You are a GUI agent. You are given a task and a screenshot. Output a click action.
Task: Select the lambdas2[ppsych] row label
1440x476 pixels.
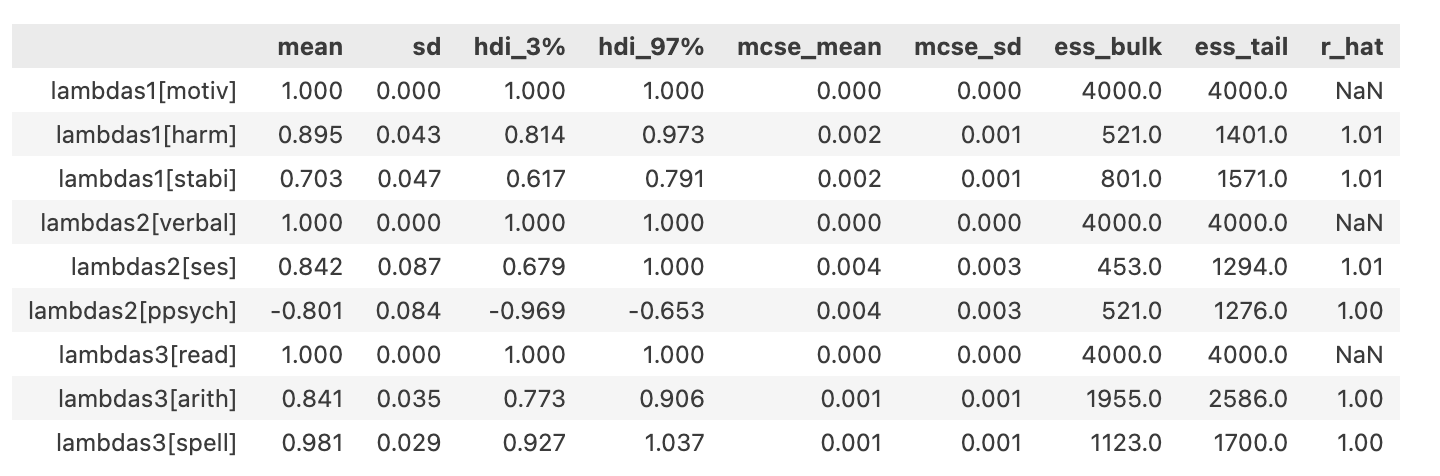(x=132, y=311)
